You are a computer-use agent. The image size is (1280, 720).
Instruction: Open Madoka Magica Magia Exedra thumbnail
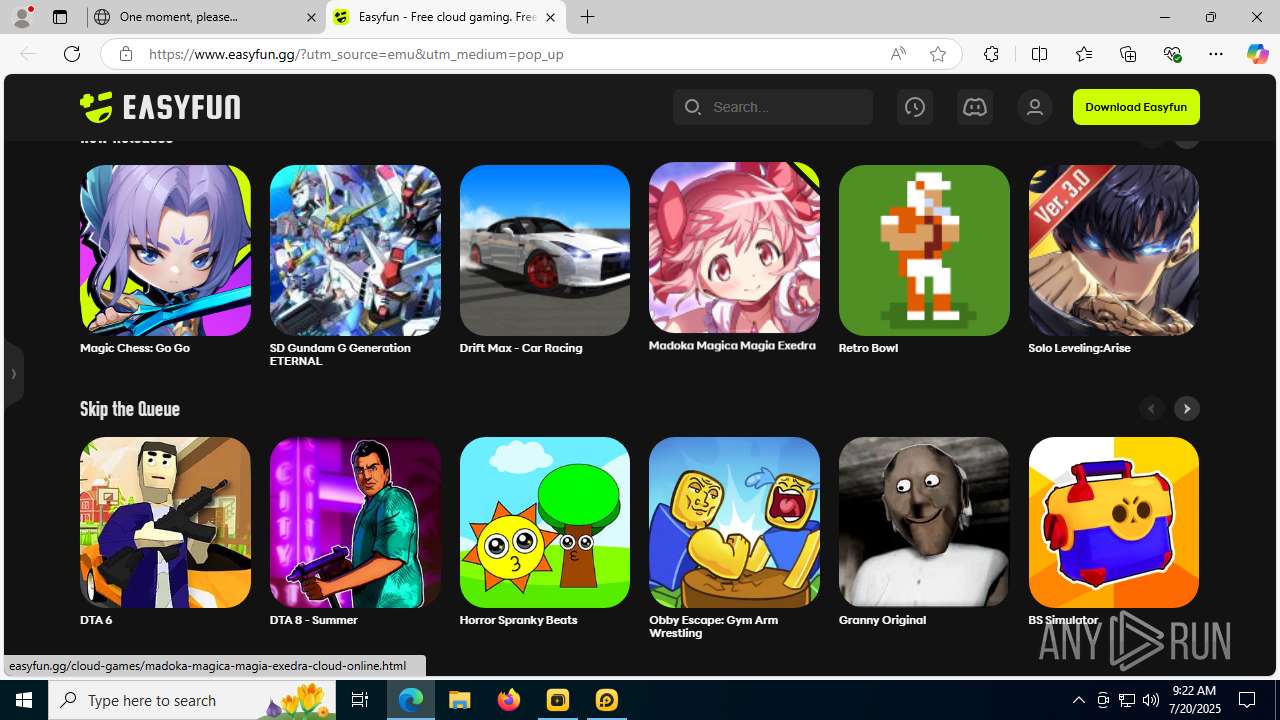(734, 247)
